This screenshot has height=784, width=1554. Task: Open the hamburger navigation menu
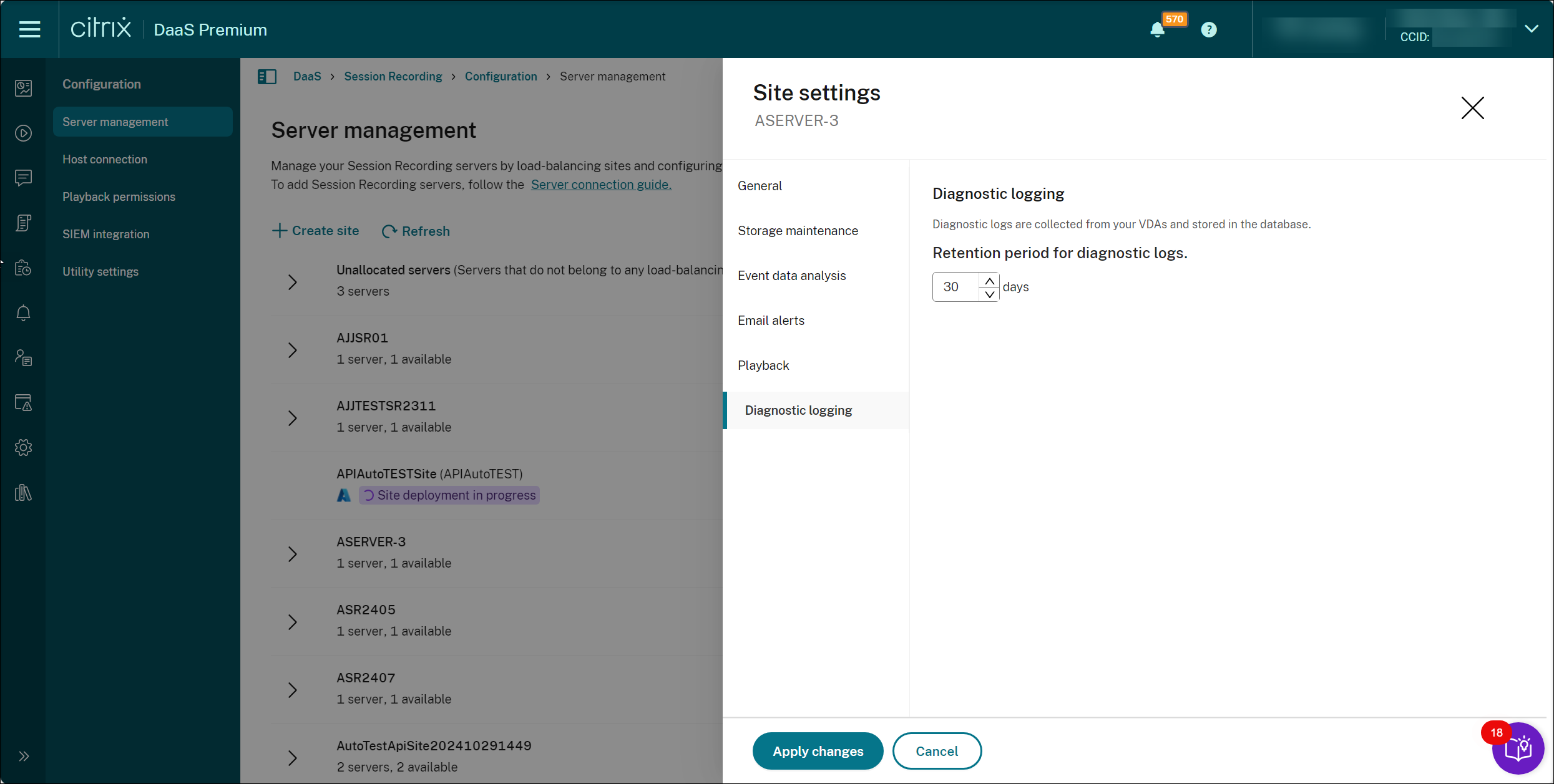(29, 29)
